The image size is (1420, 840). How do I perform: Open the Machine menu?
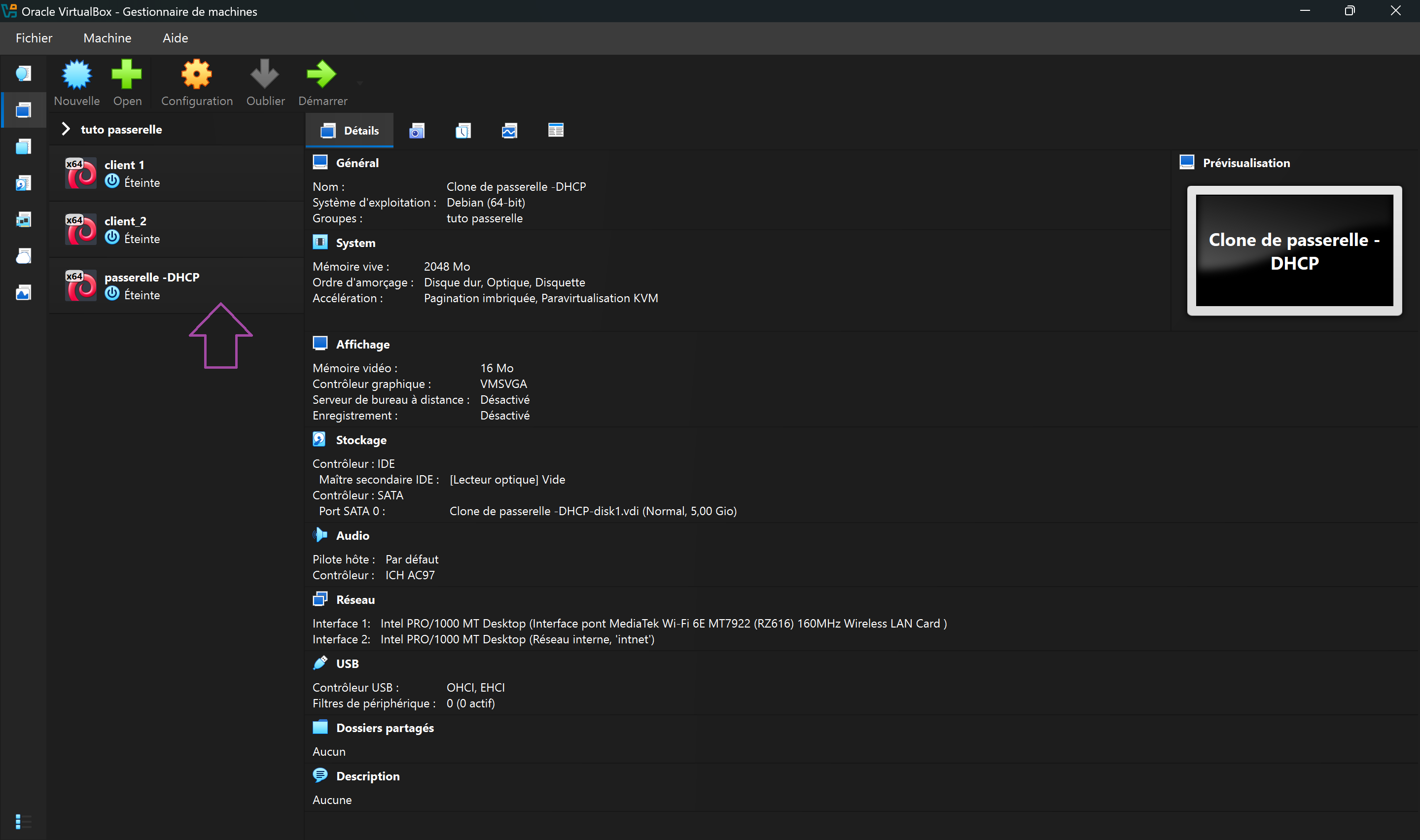(x=107, y=38)
